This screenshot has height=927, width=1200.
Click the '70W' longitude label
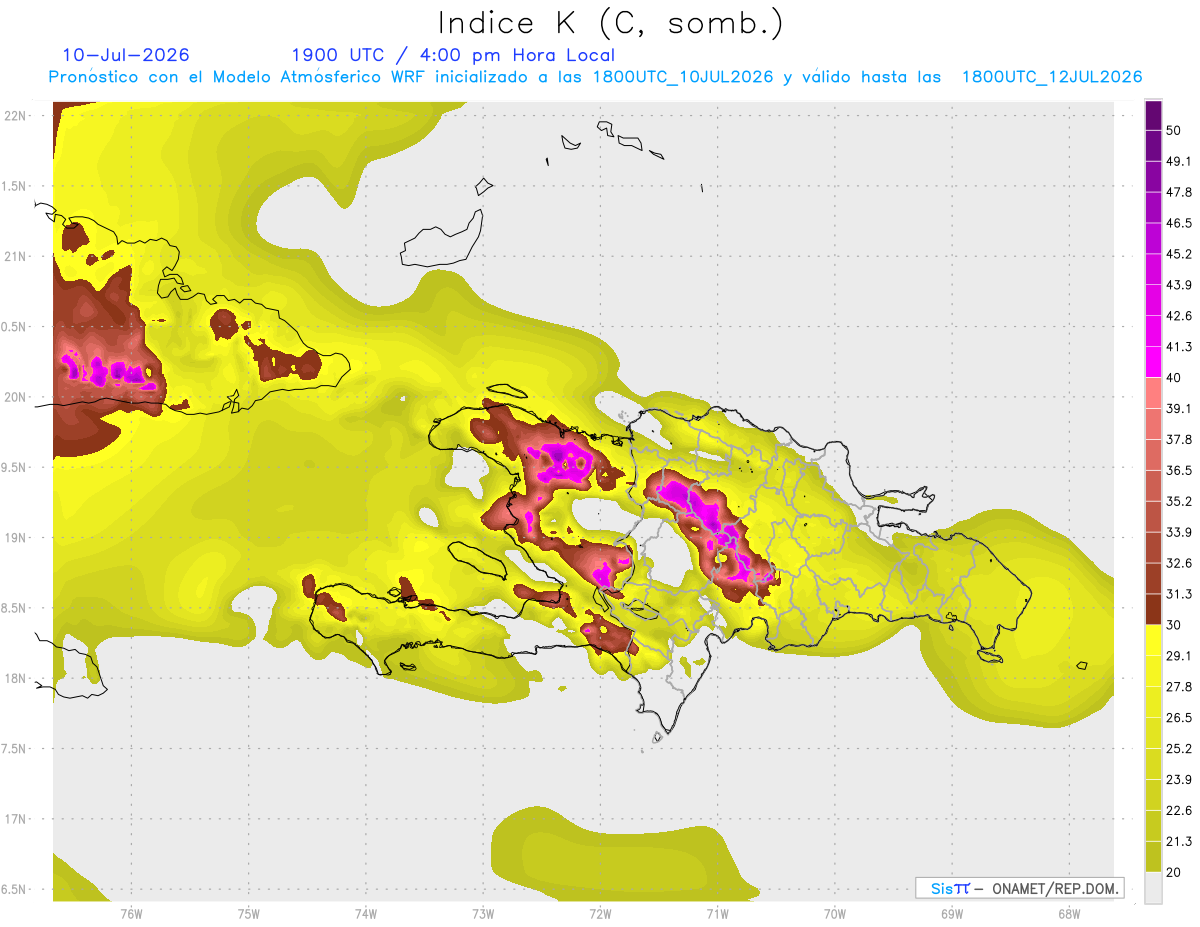(834, 913)
